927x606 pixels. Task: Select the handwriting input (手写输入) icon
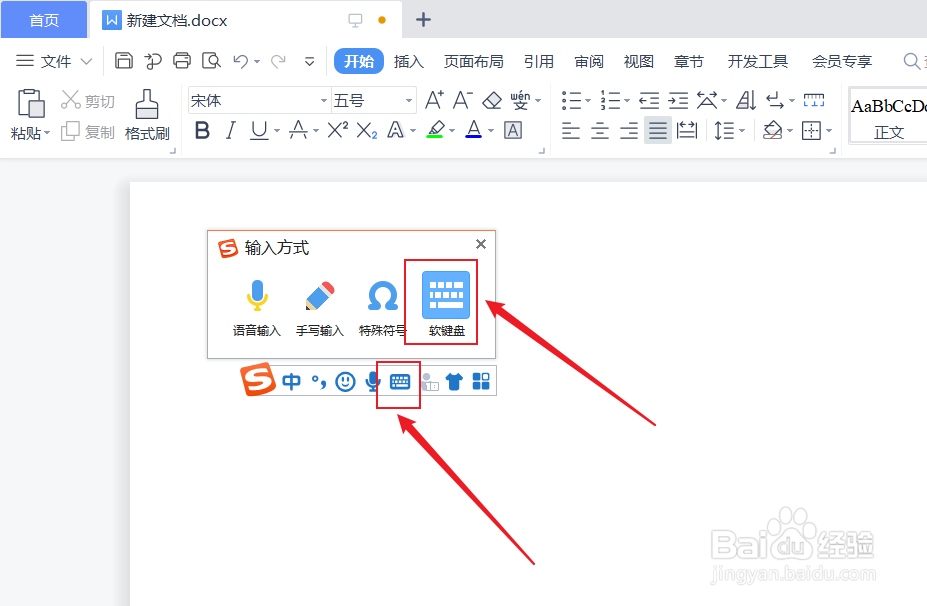pos(319,295)
